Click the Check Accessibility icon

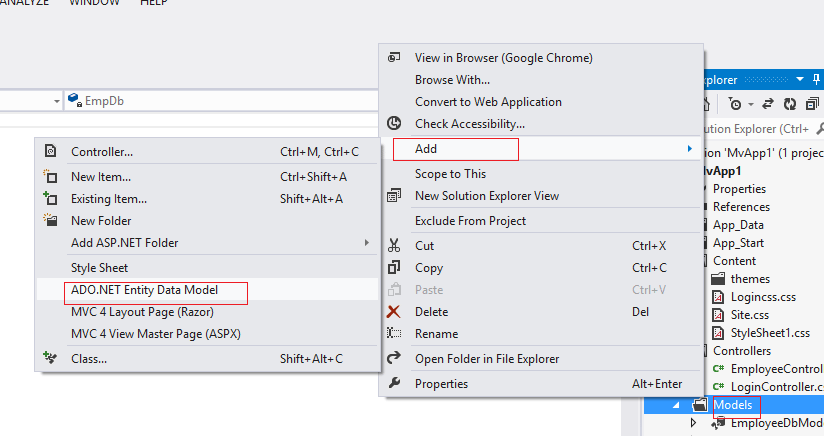pos(394,124)
